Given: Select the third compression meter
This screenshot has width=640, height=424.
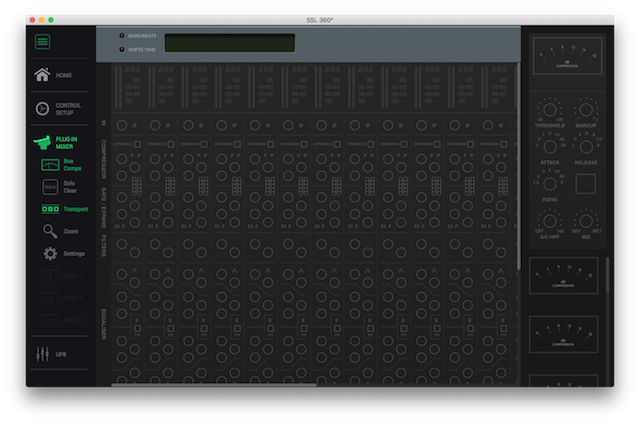Looking at the screenshot, I should pos(563,334).
